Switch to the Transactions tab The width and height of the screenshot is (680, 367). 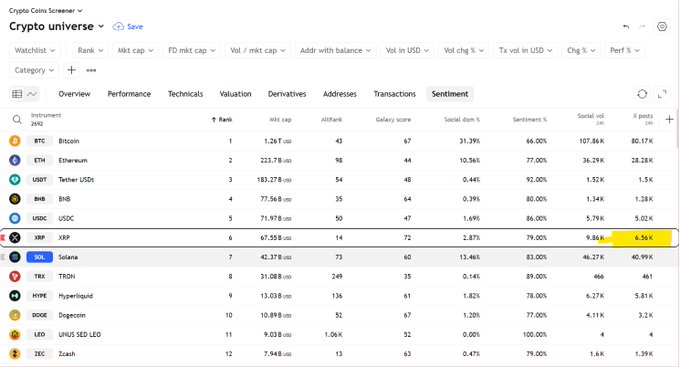click(395, 94)
